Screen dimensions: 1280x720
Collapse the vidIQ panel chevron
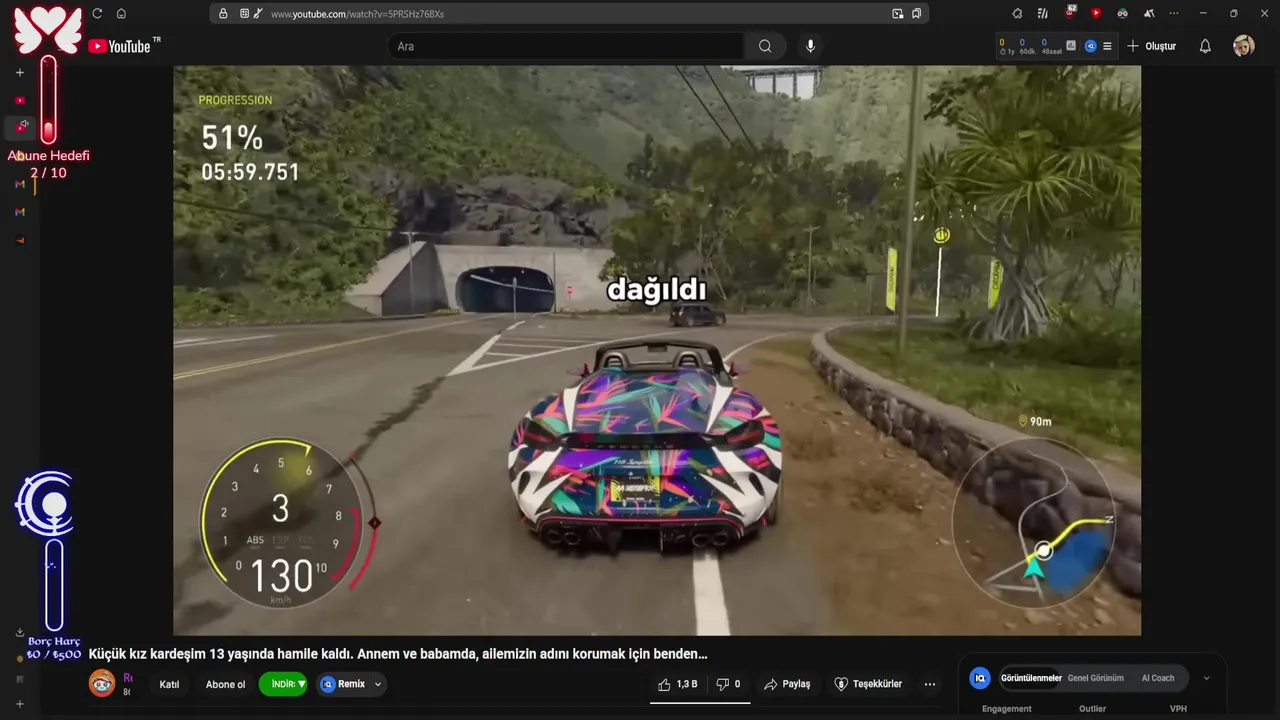(x=1206, y=678)
